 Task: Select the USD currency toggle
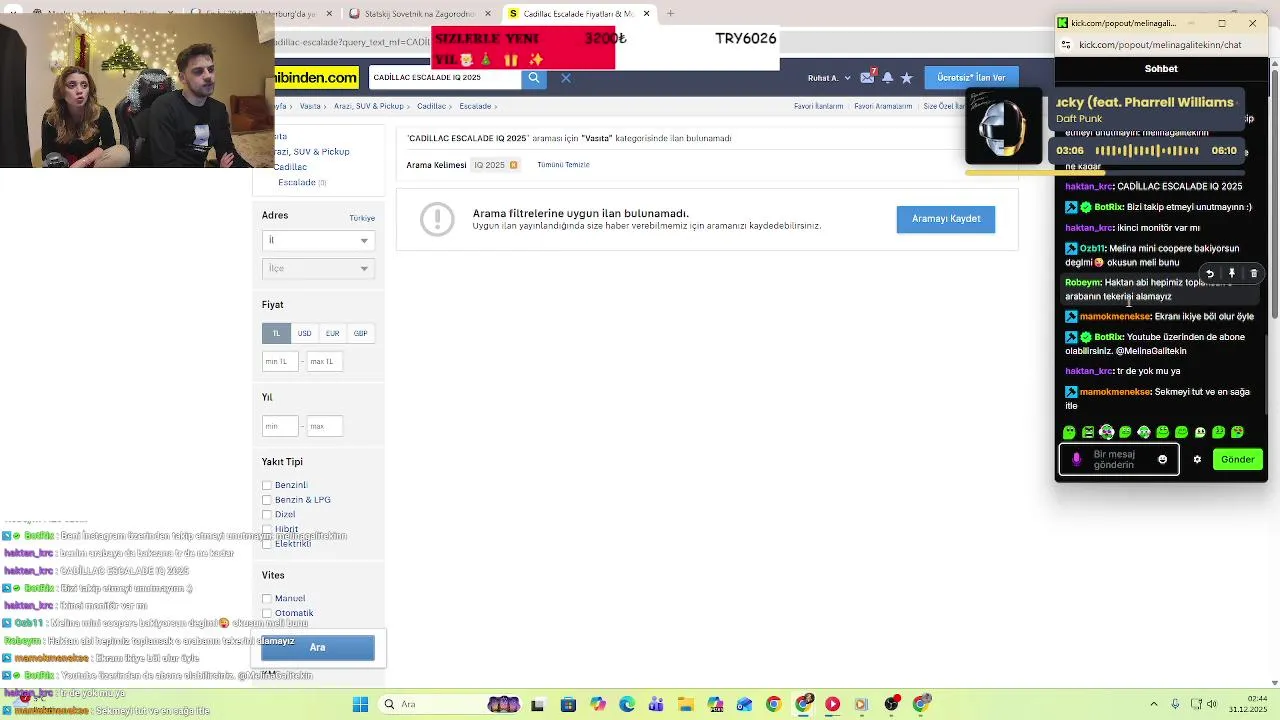click(x=304, y=333)
